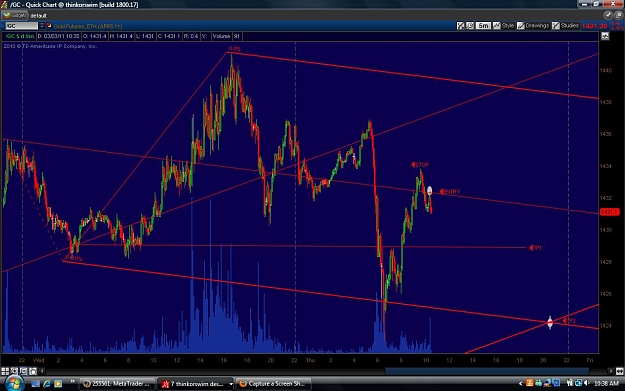Open the Drawings menu
Screen dimensions: 625x391
pyautogui.click(x=533, y=26)
